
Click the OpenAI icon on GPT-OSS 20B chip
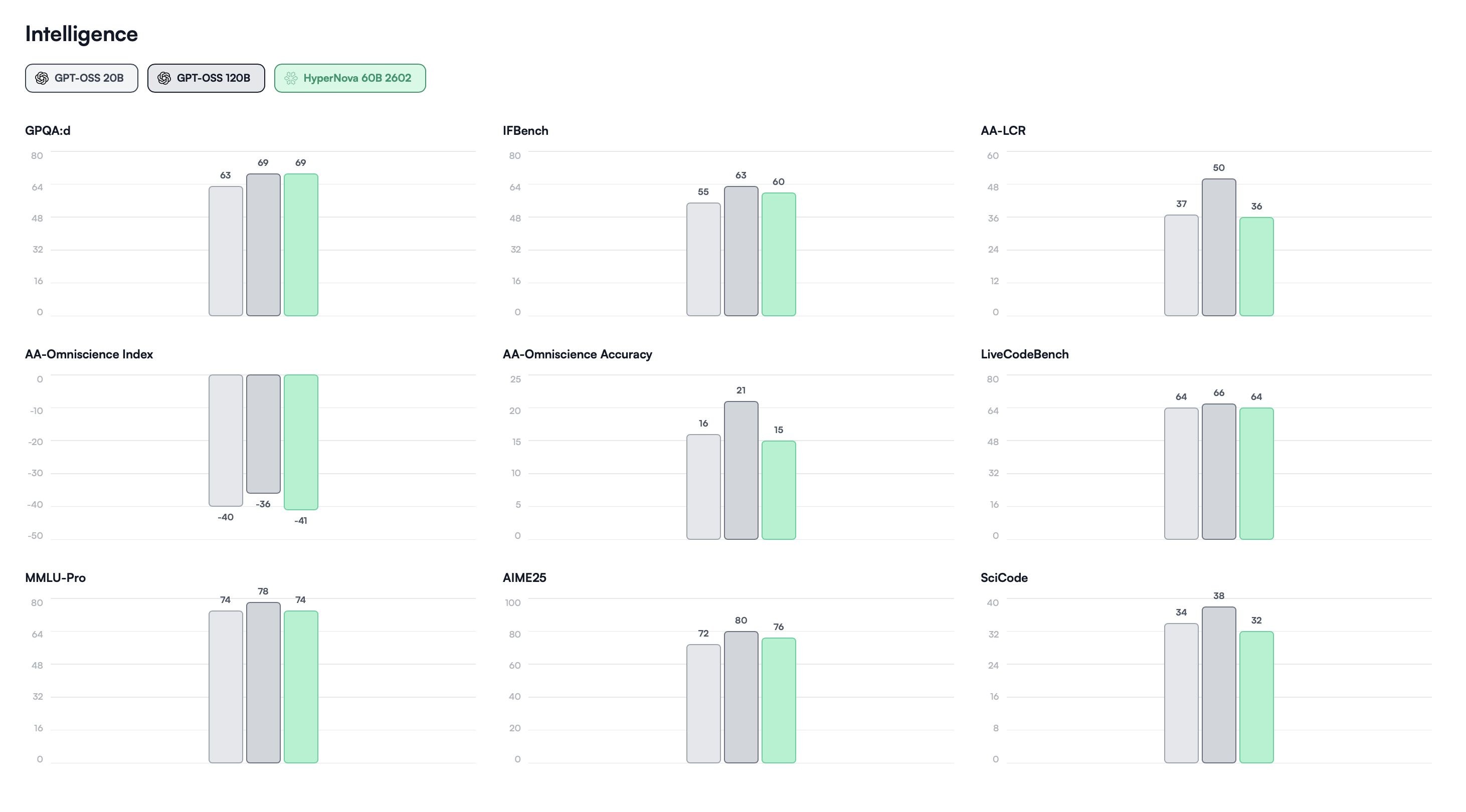(x=42, y=78)
